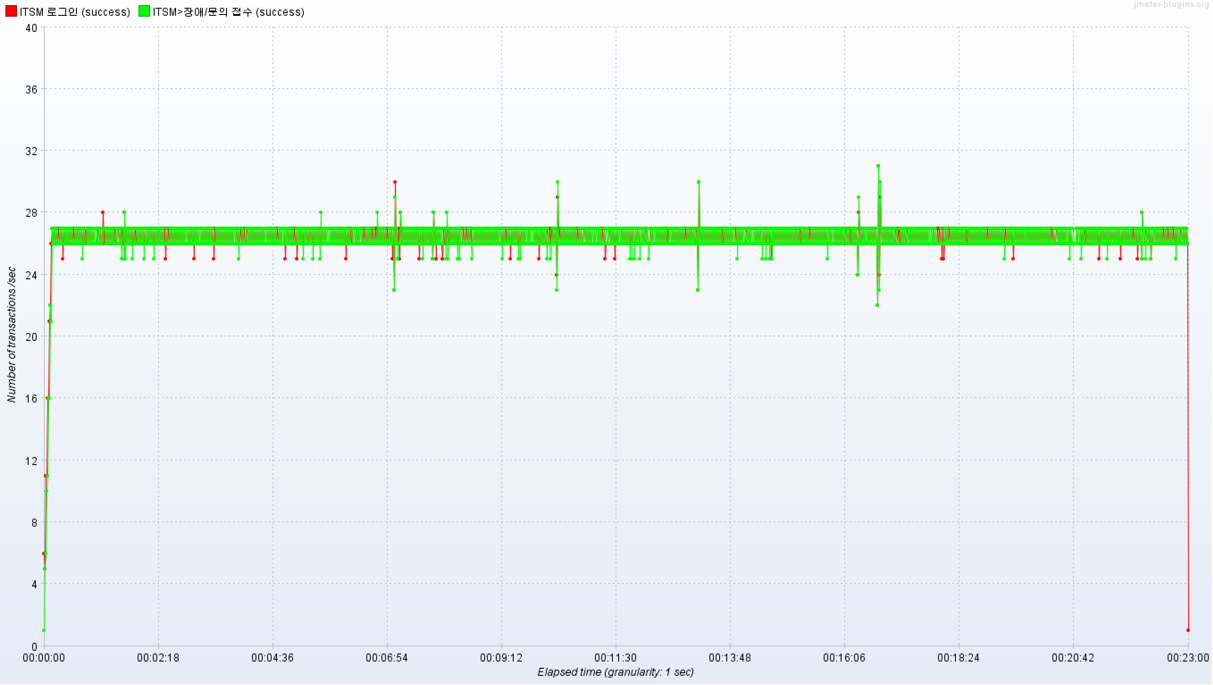Click the 0 value on the Y axis
Viewport: 1213px width, 685px height.
[34, 646]
